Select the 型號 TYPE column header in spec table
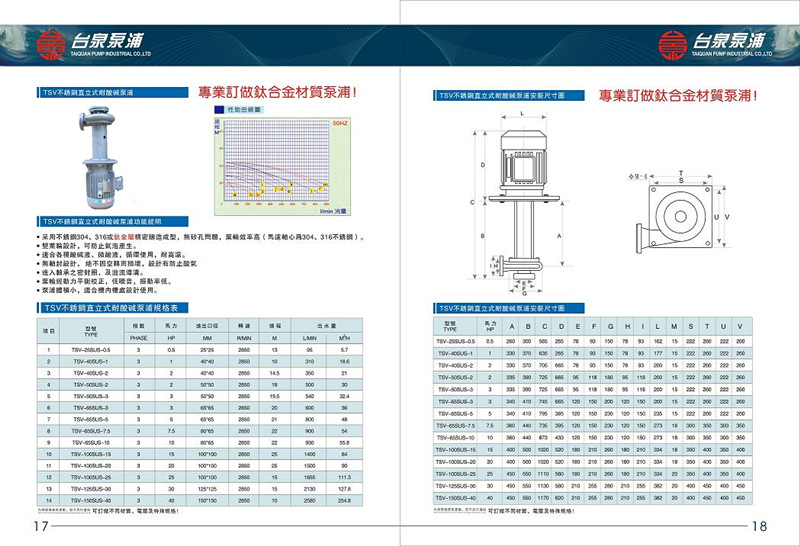800x546 pixels. tap(92, 330)
